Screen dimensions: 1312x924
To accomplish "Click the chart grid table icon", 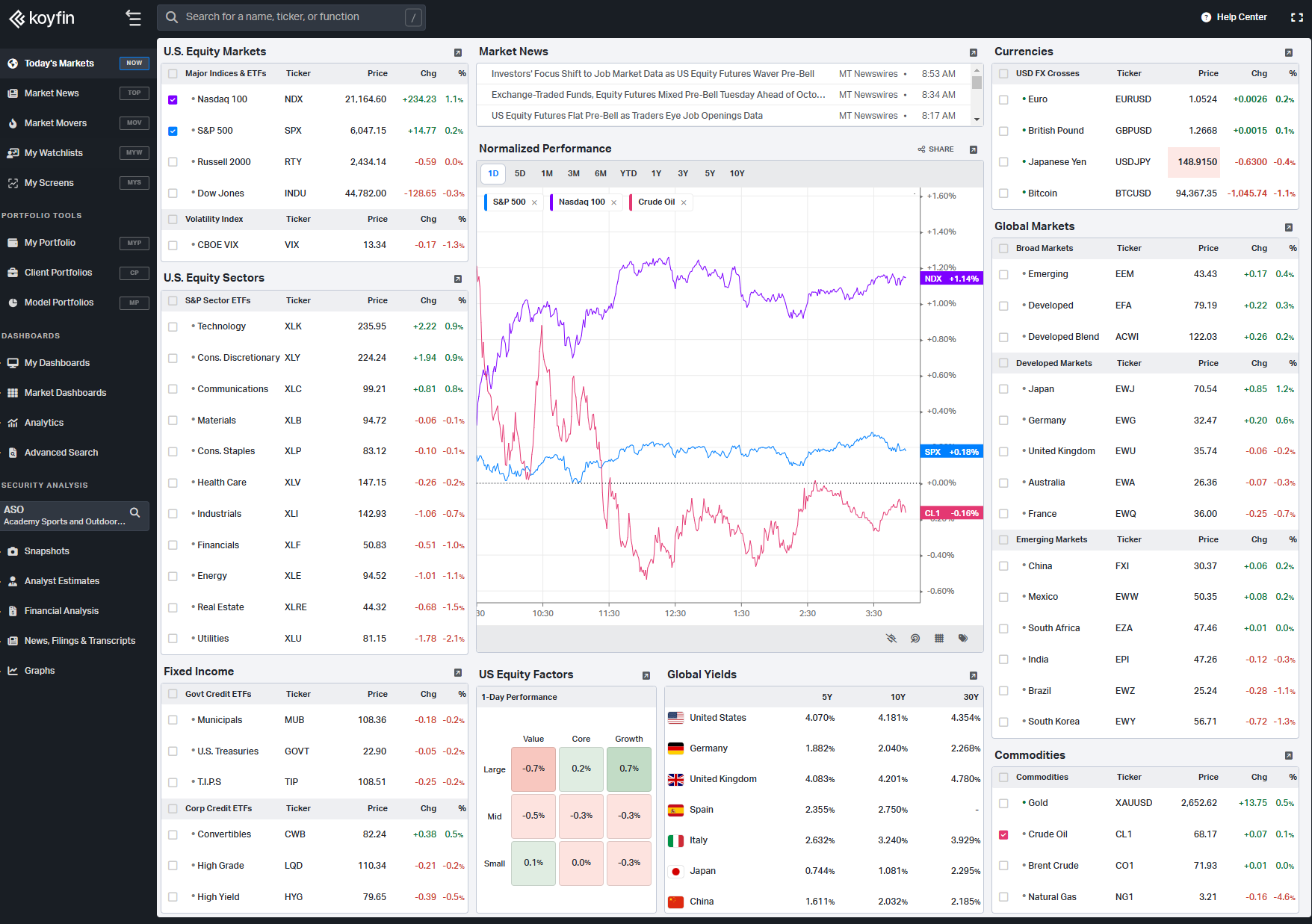I will (x=939, y=639).
